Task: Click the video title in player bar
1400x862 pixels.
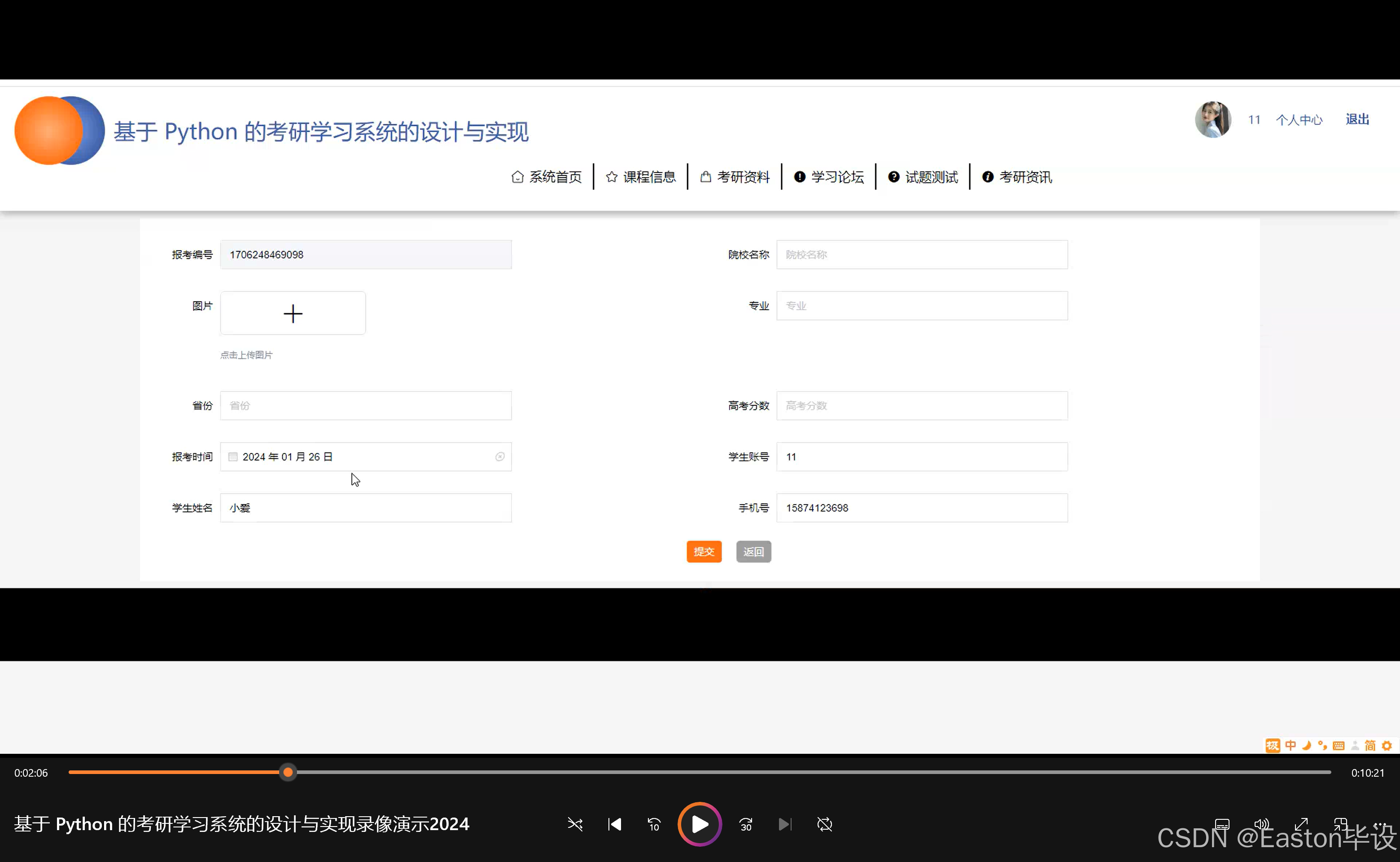Action: pos(241,824)
